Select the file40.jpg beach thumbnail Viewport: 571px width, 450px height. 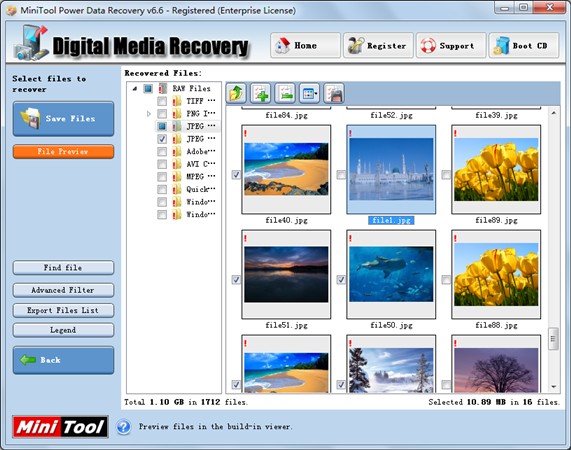click(286, 169)
